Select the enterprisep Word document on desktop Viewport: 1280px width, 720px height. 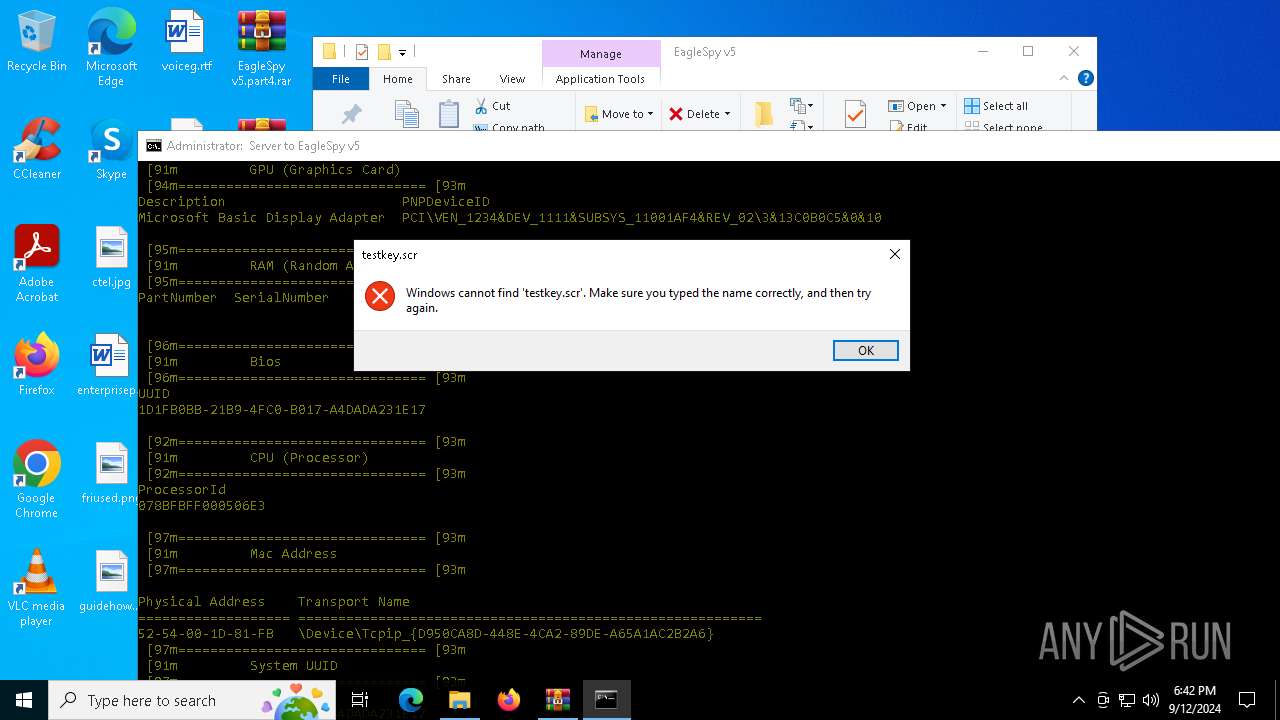coord(108,365)
